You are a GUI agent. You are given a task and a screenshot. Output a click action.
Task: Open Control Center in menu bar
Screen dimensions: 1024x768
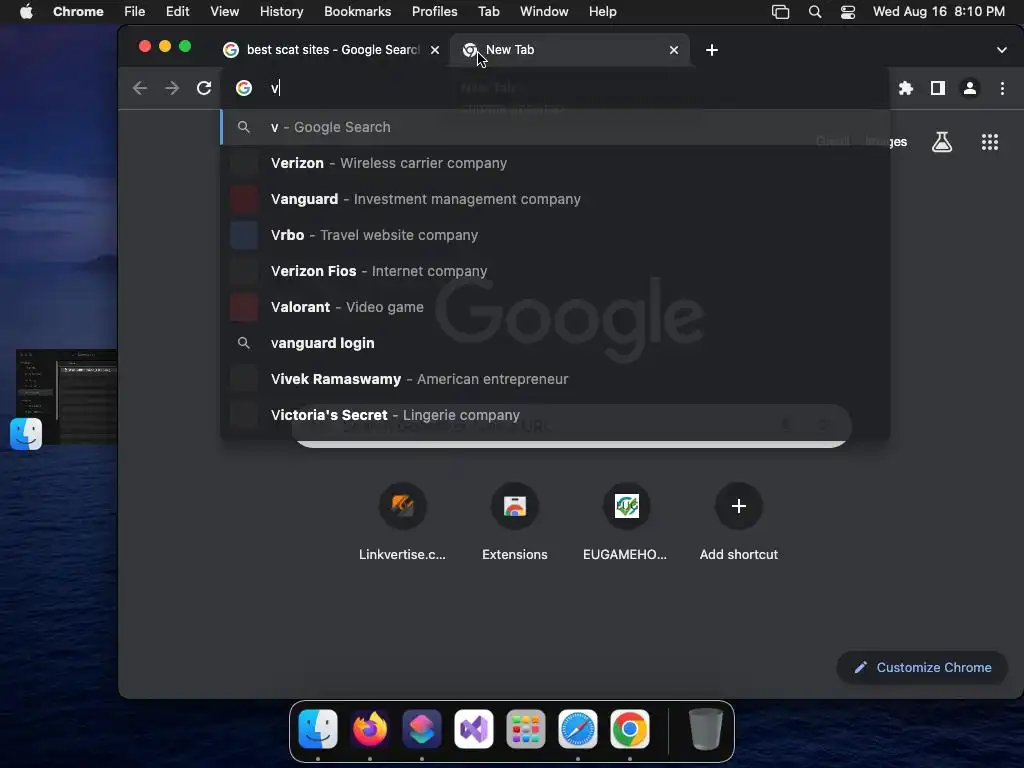coord(848,12)
